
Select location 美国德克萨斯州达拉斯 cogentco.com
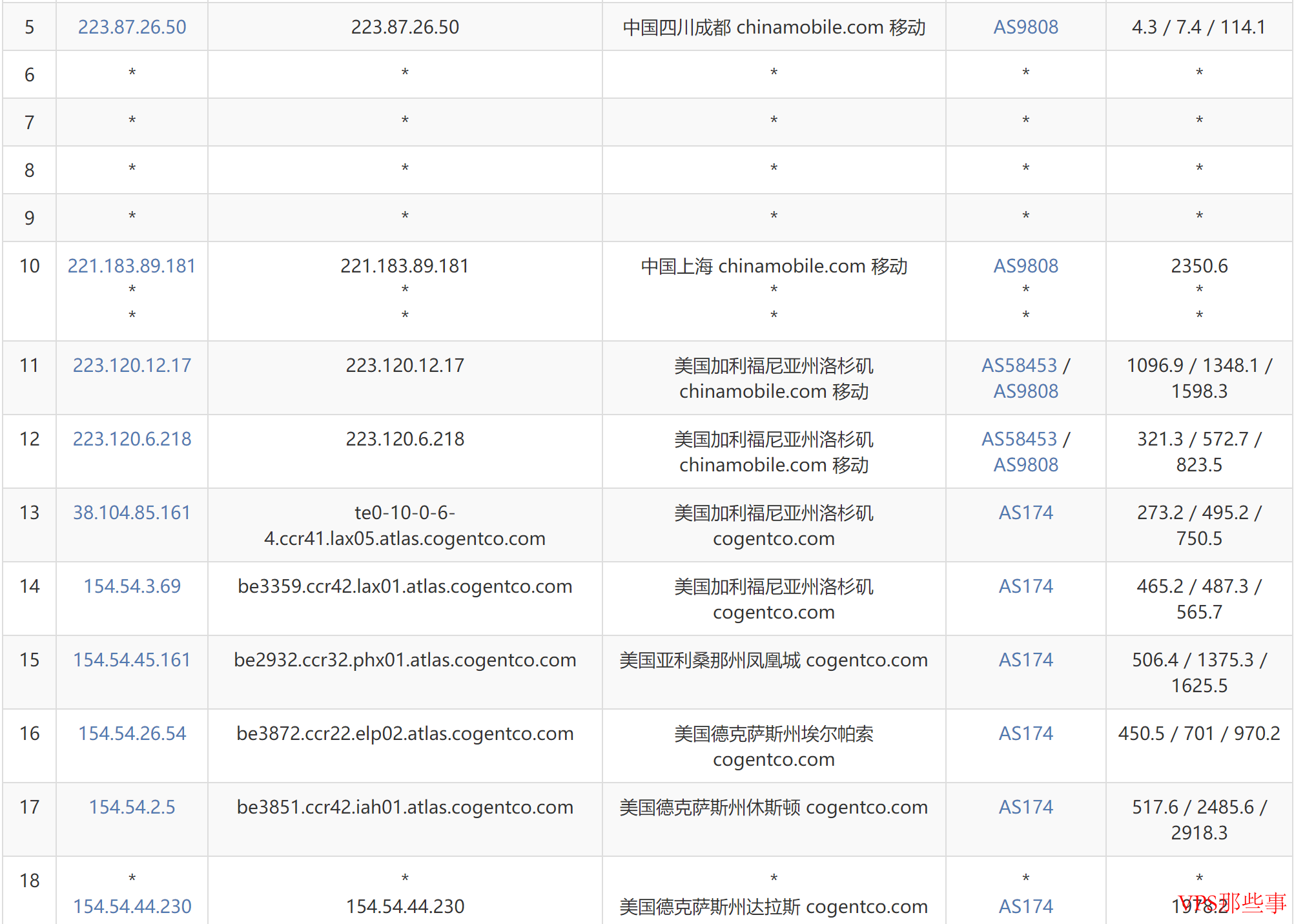point(774,907)
